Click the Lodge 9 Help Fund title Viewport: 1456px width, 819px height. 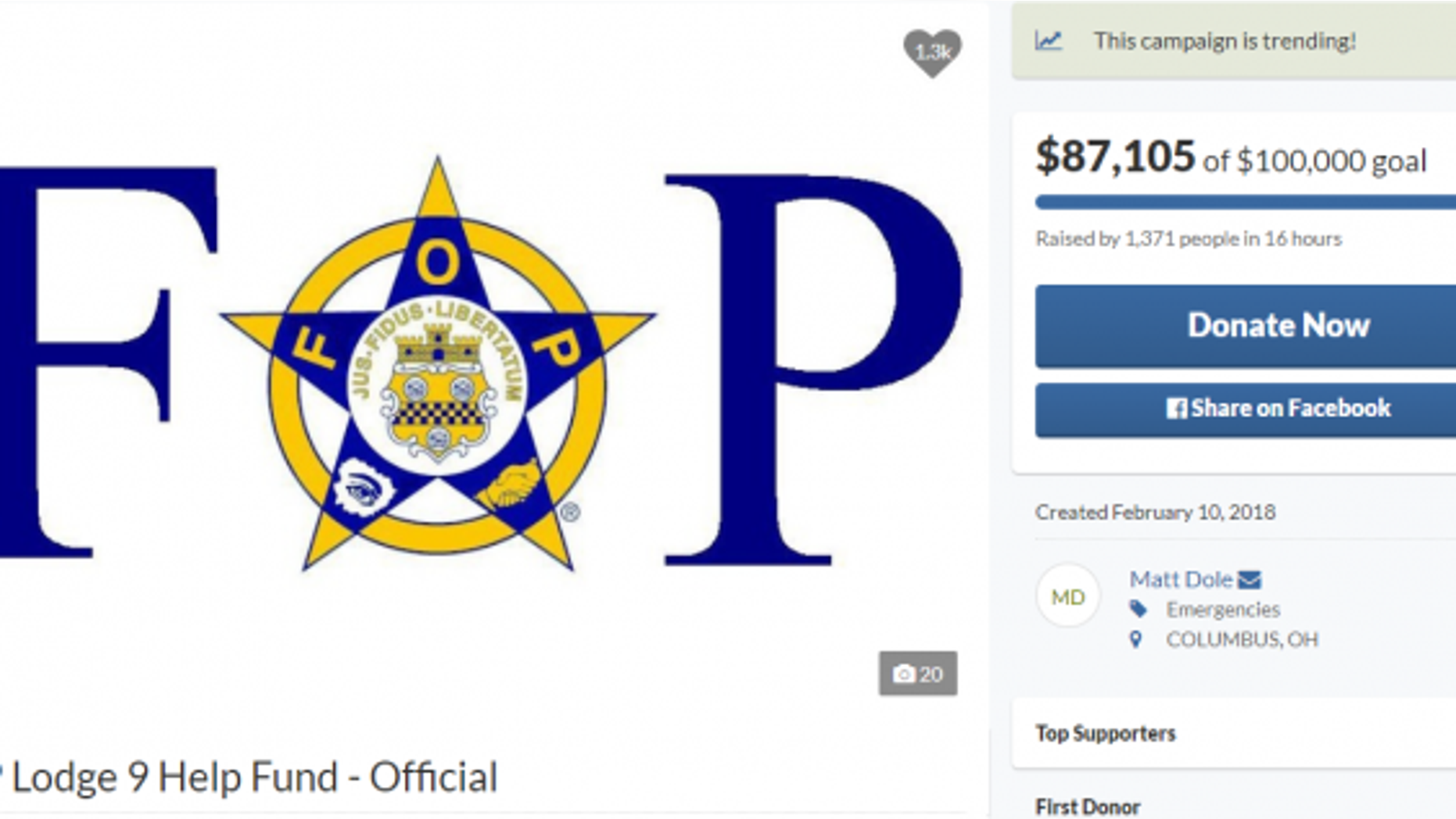[249, 777]
